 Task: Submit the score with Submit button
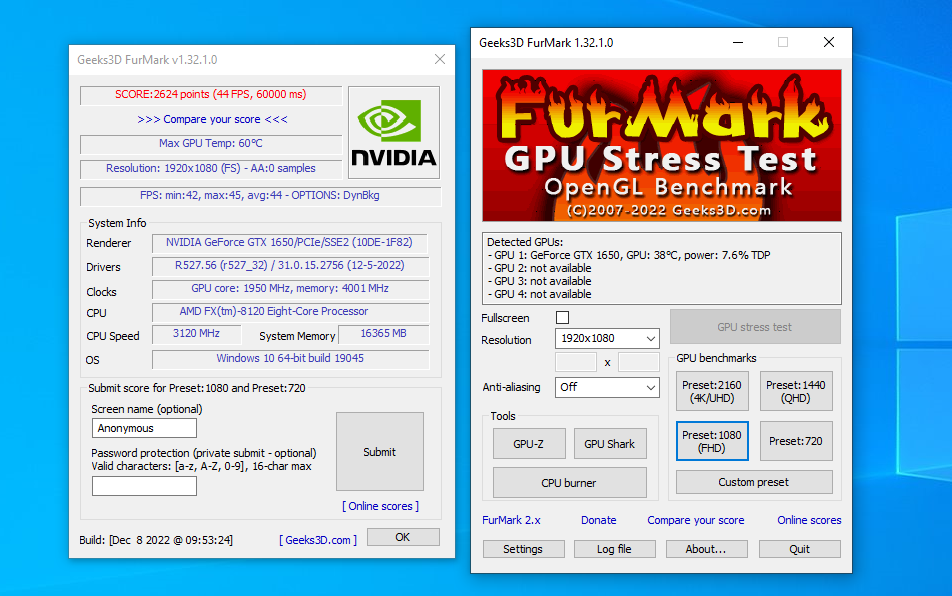click(x=380, y=452)
